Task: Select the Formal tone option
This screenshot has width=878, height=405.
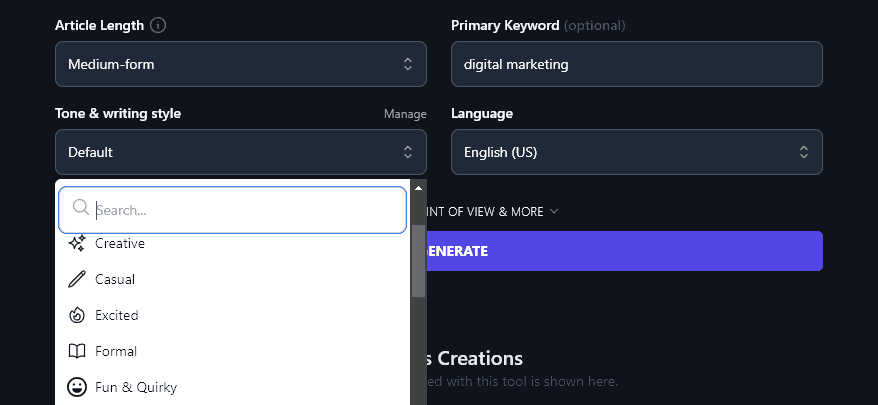Action: tap(116, 351)
